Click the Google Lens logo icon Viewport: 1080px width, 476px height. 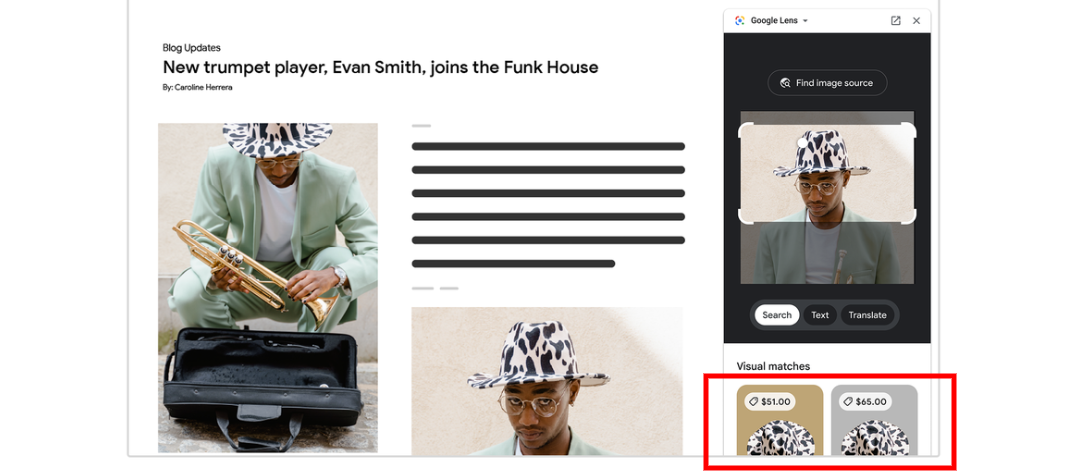[x=740, y=21]
